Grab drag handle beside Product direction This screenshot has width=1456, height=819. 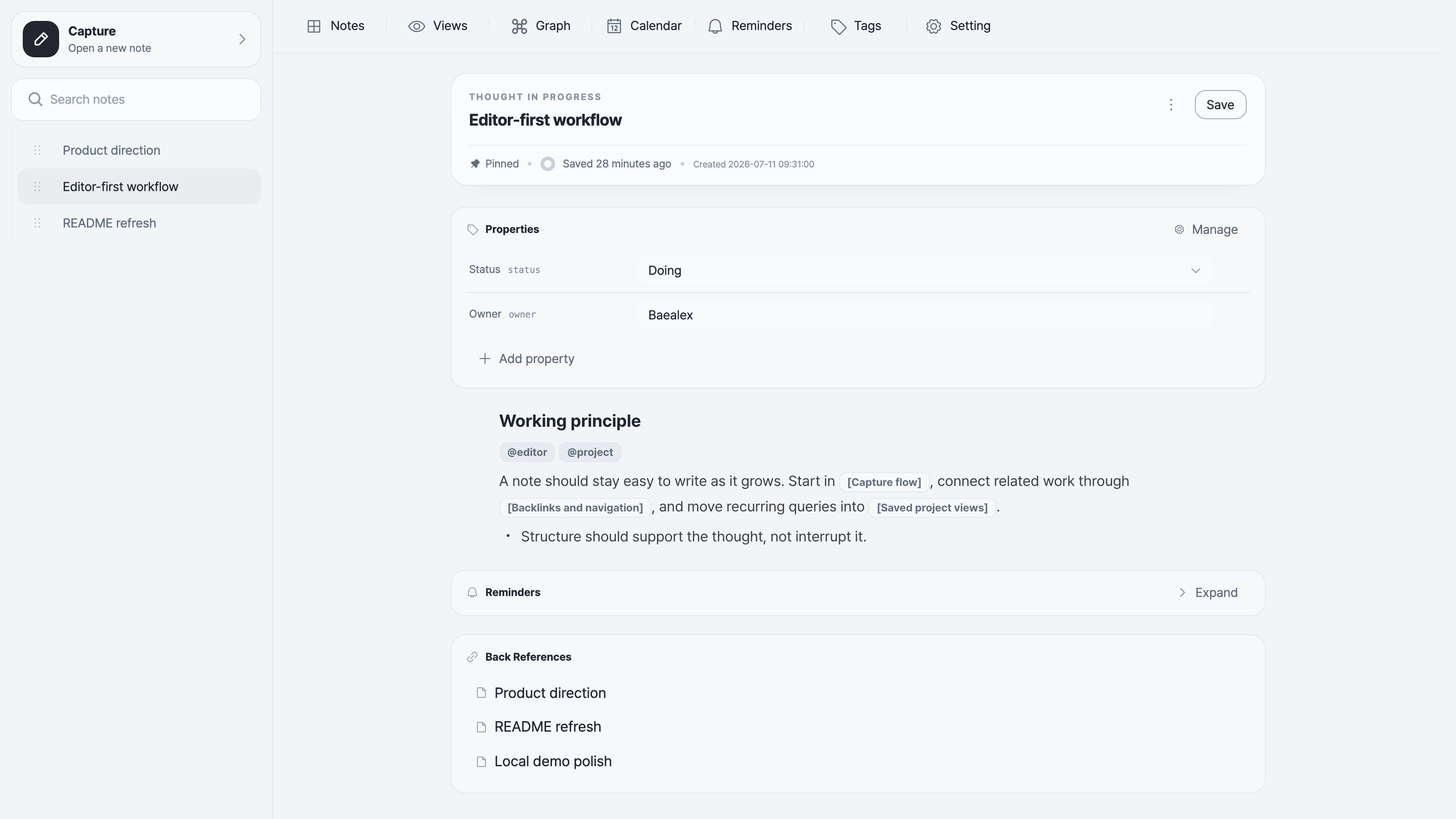click(37, 150)
